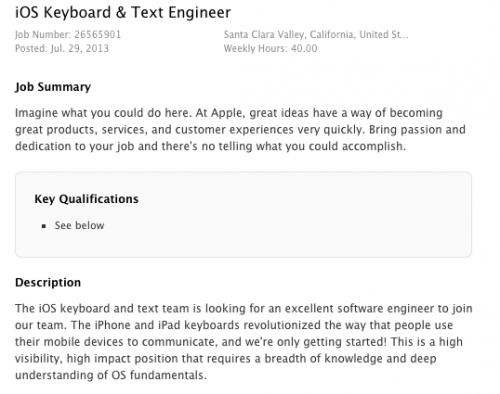This screenshot has width=500, height=394.
Task: Click the Description heading
Action: click(48, 283)
